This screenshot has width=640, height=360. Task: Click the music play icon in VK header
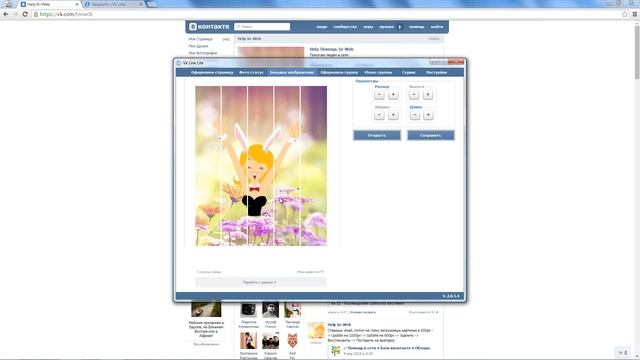400,27
